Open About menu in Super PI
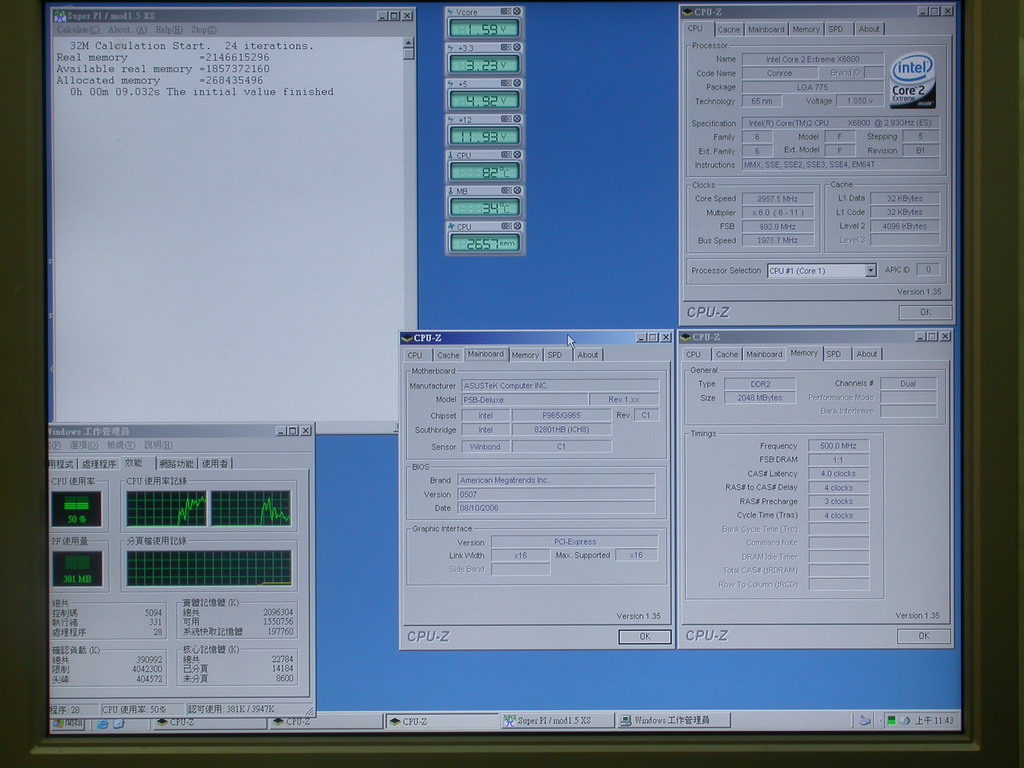Viewport: 1024px width, 768px height. (127, 30)
